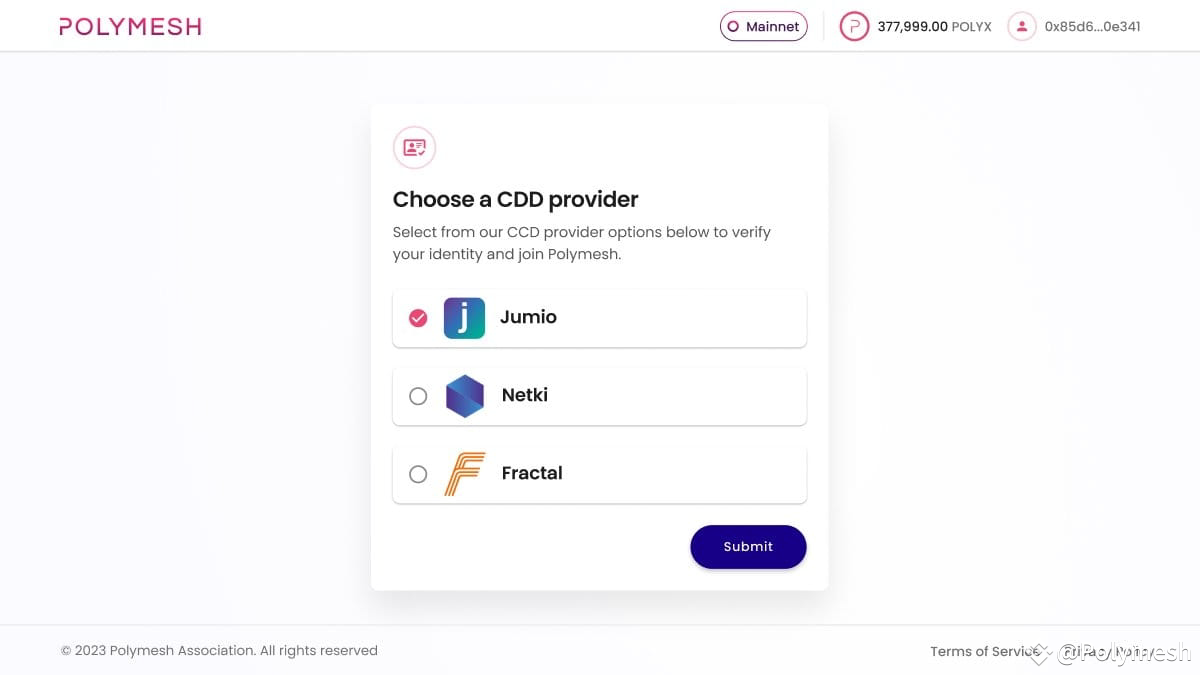Deselect the Jumio radio button

point(418,318)
